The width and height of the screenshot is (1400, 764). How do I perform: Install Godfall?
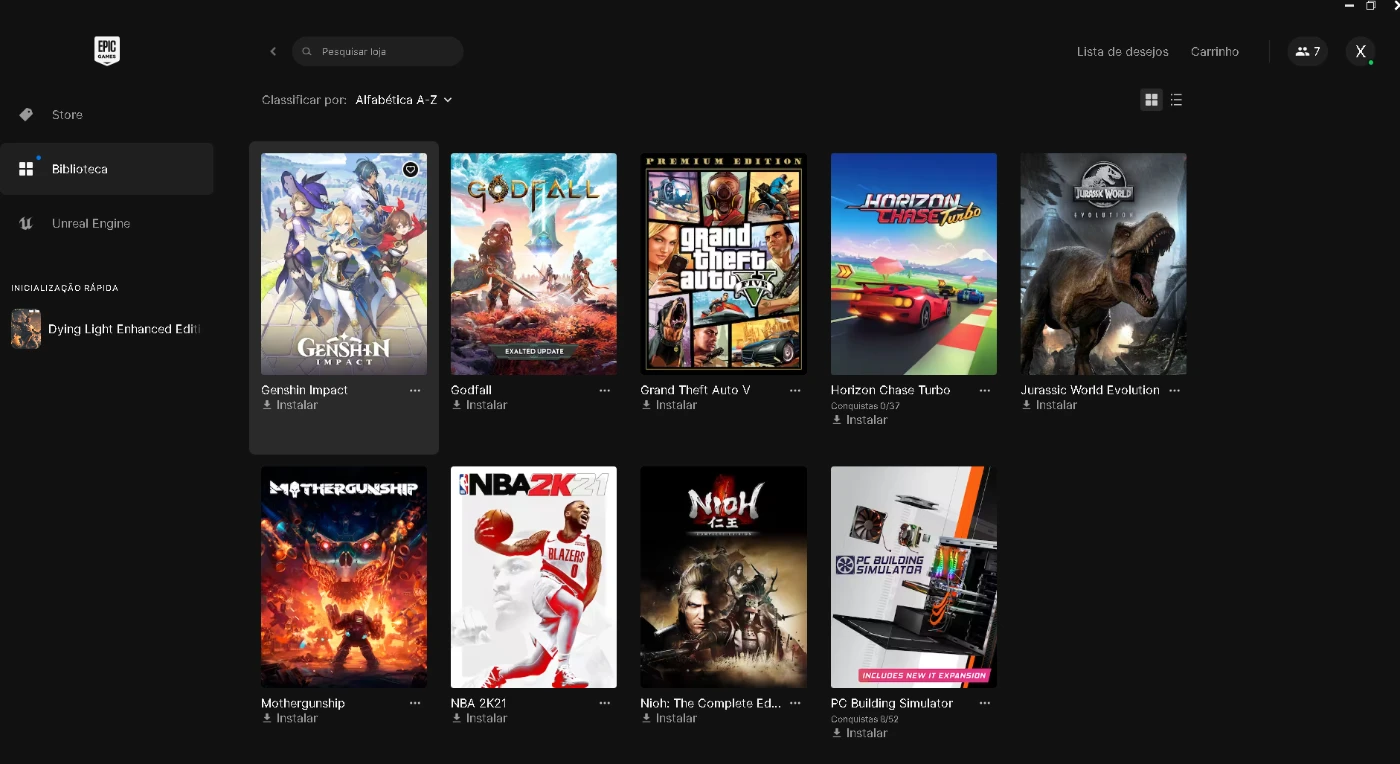point(480,405)
